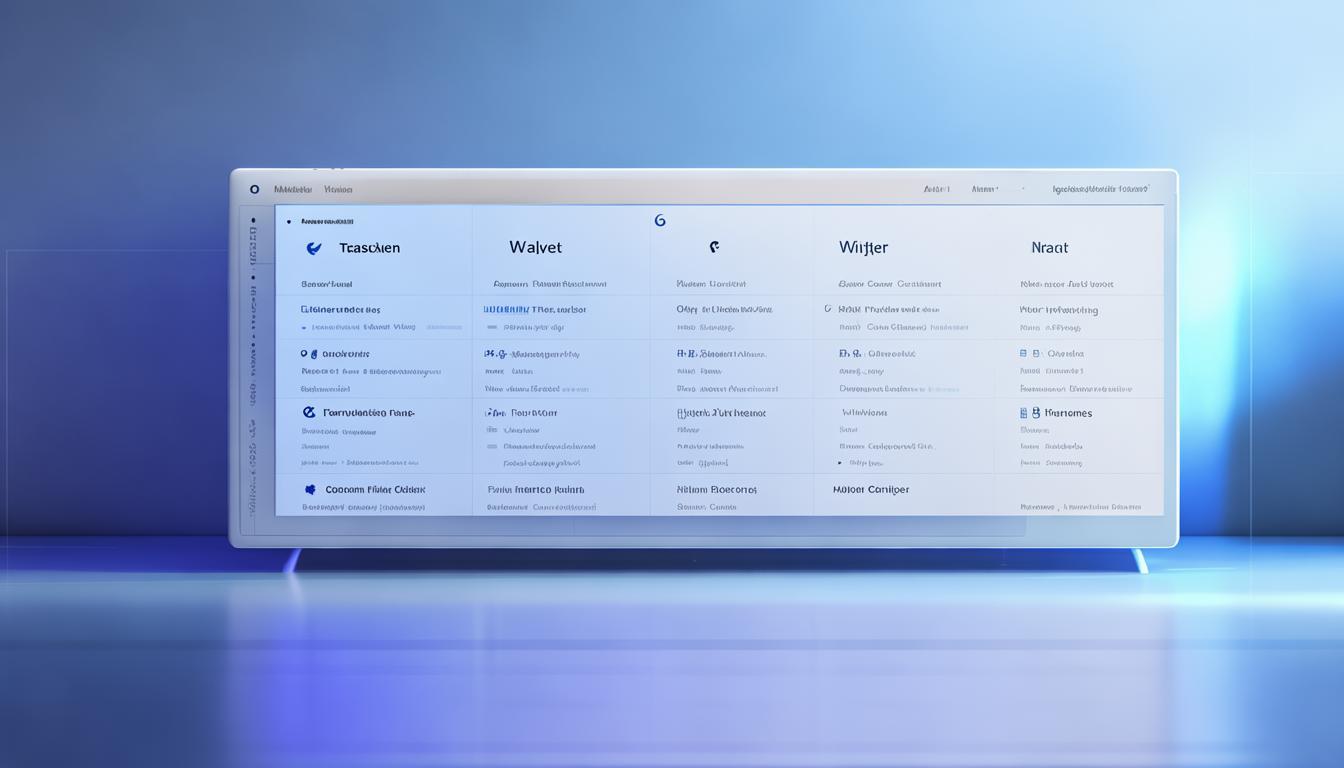Click the Muloer Canilper entry at bottom
This screenshot has height=768, width=1344.
click(871, 490)
